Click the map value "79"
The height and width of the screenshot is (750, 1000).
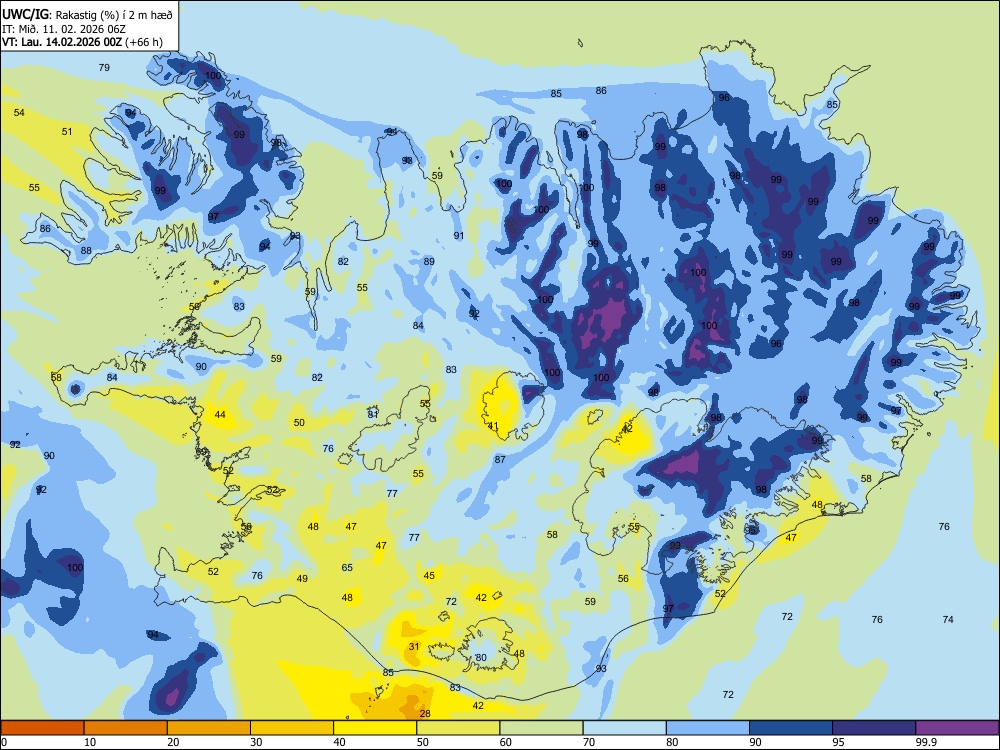click(x=104, y=67)
